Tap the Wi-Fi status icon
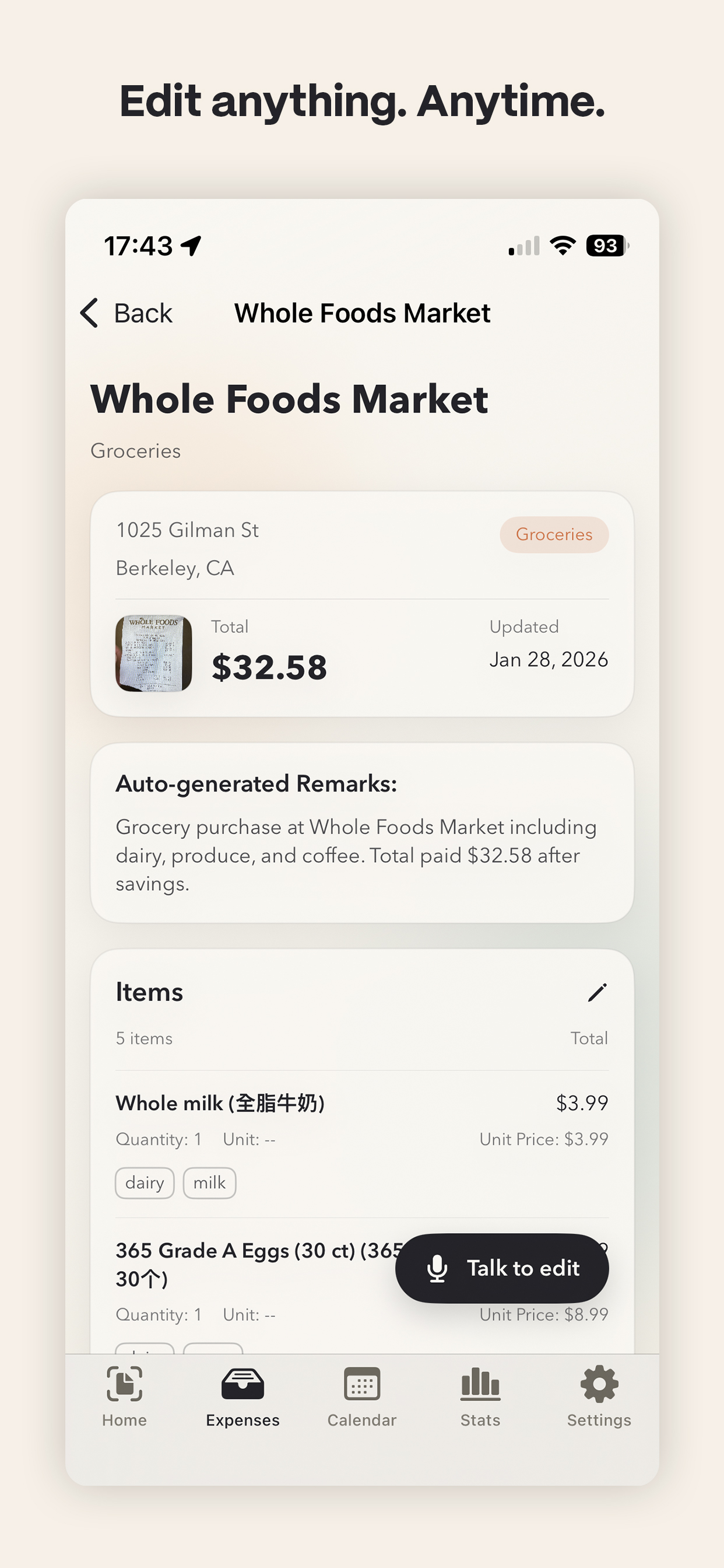The image size is (724, 1568). (562, 246)
